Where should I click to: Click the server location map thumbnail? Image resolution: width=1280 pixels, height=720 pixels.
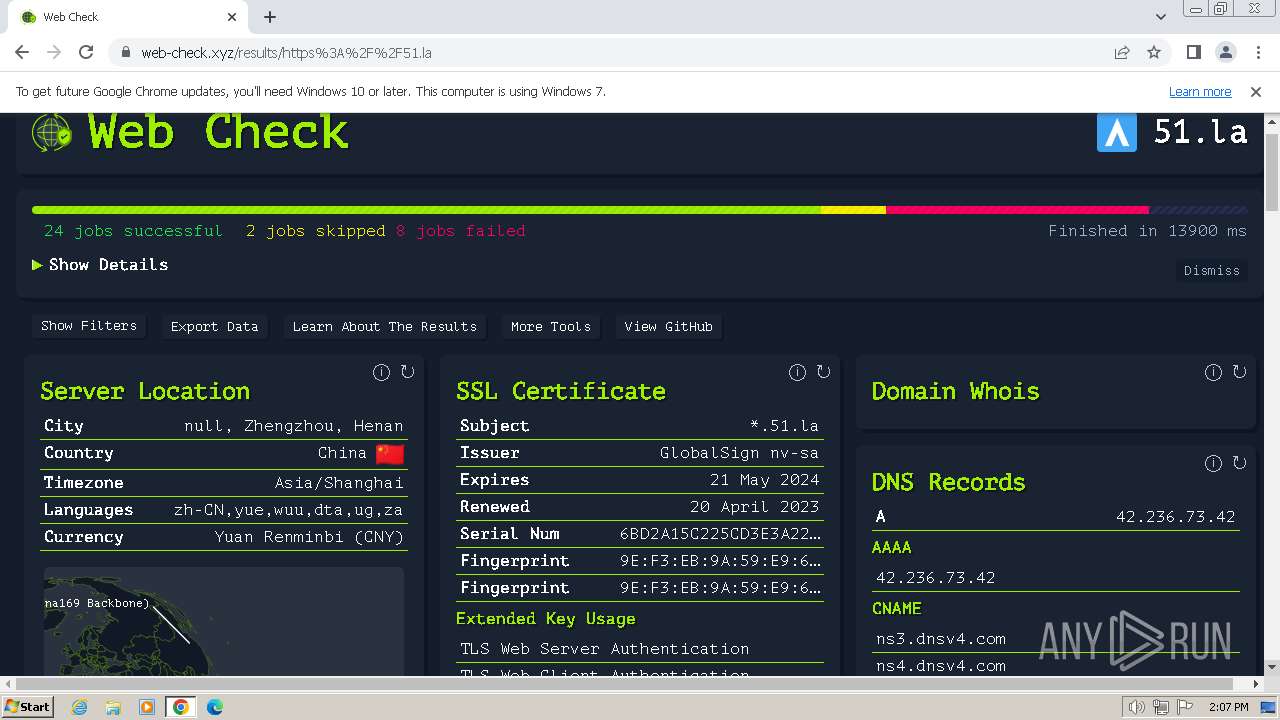224,621
